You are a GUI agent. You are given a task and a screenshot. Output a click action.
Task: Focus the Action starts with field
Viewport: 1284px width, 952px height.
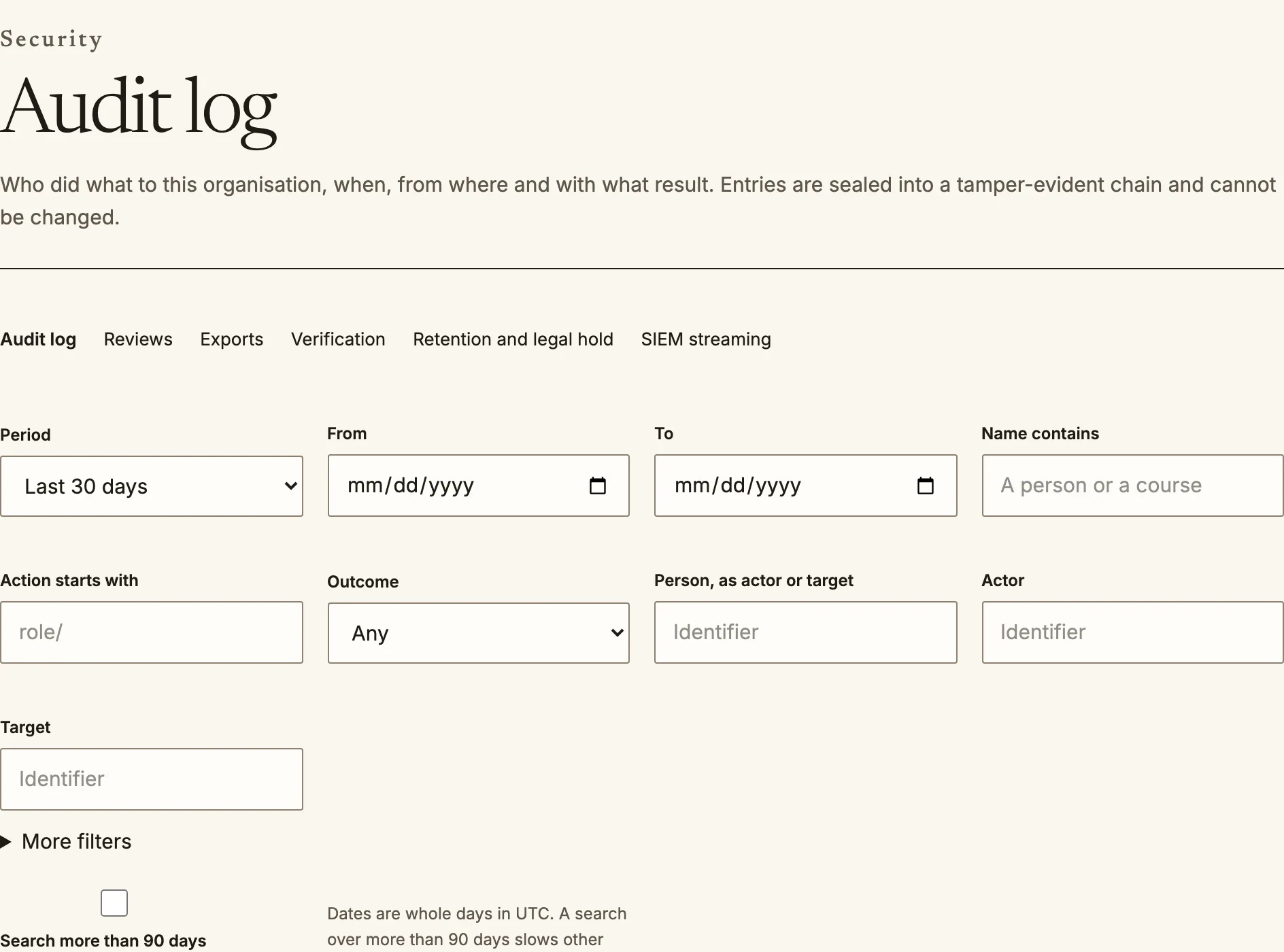click(x=152, y=632)
